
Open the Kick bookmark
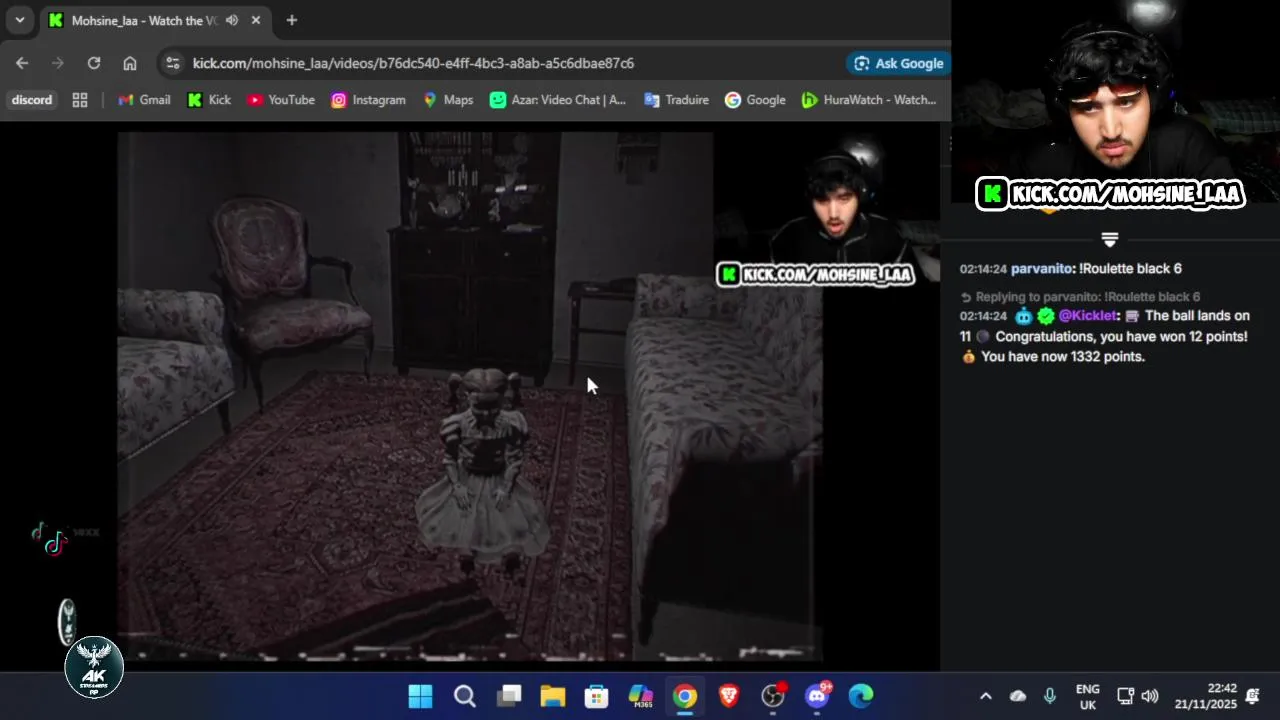[x=209, y=100]
